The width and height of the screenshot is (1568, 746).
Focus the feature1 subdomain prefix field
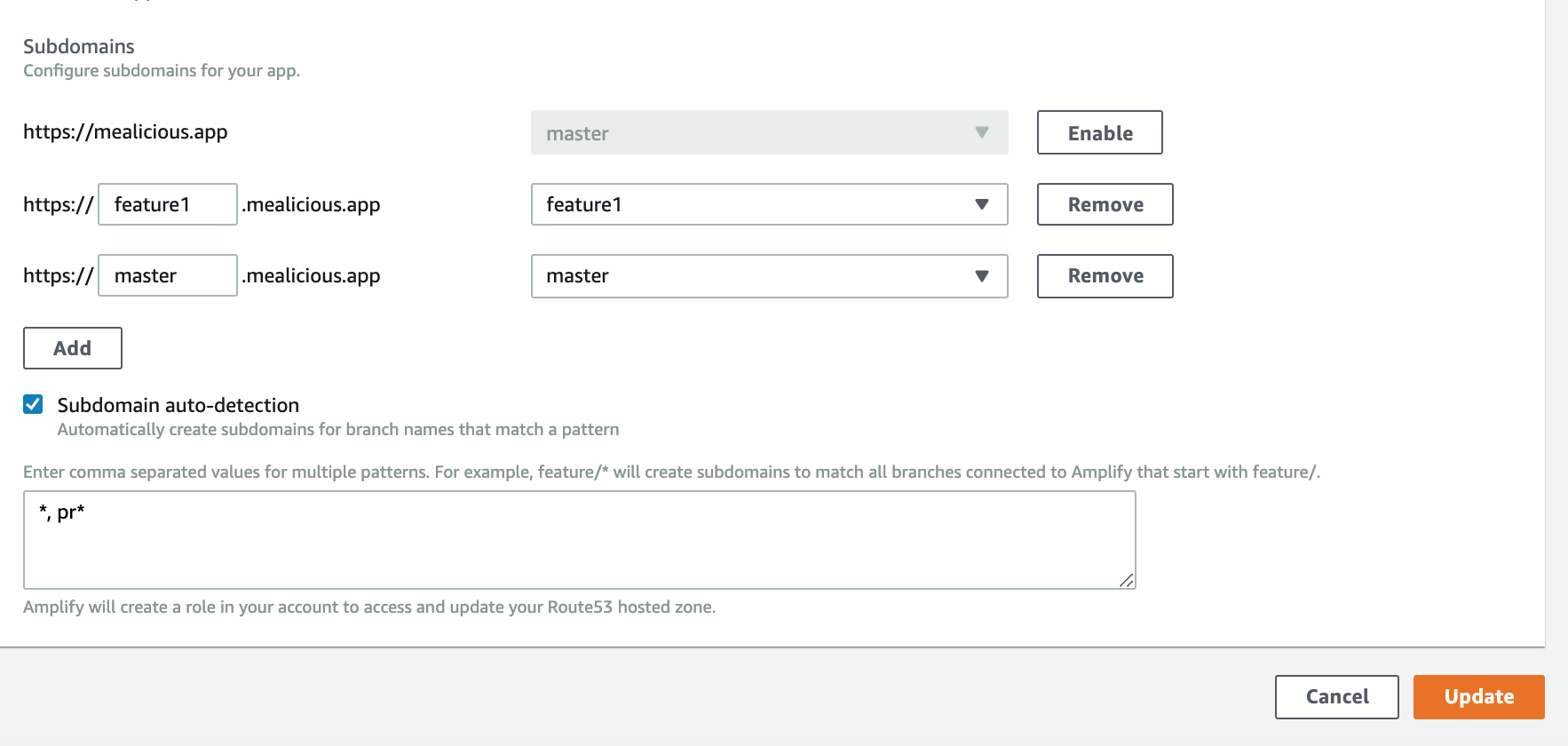click(x=167, y=204)
